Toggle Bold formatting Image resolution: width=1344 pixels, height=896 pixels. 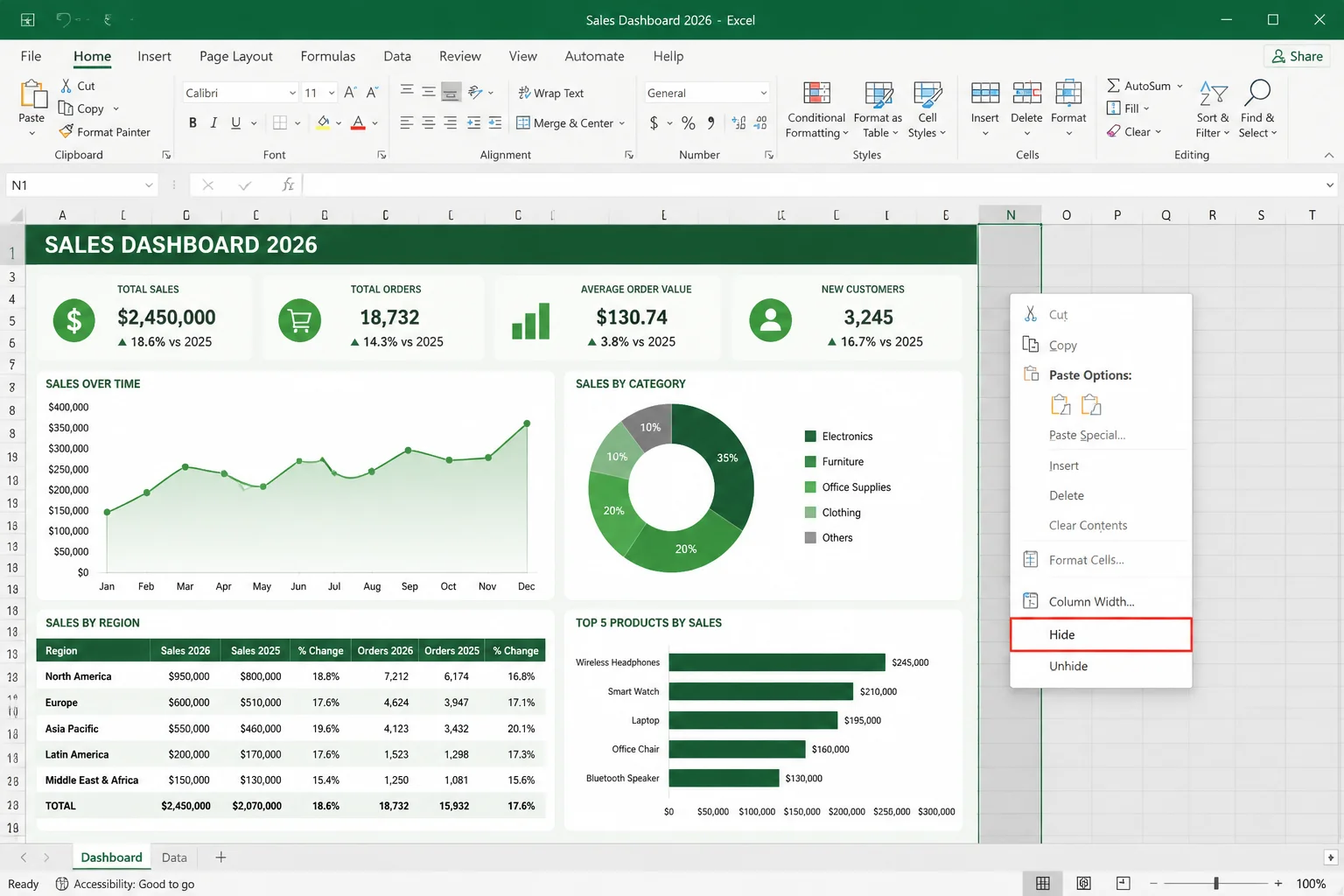[x=192, y=122]
